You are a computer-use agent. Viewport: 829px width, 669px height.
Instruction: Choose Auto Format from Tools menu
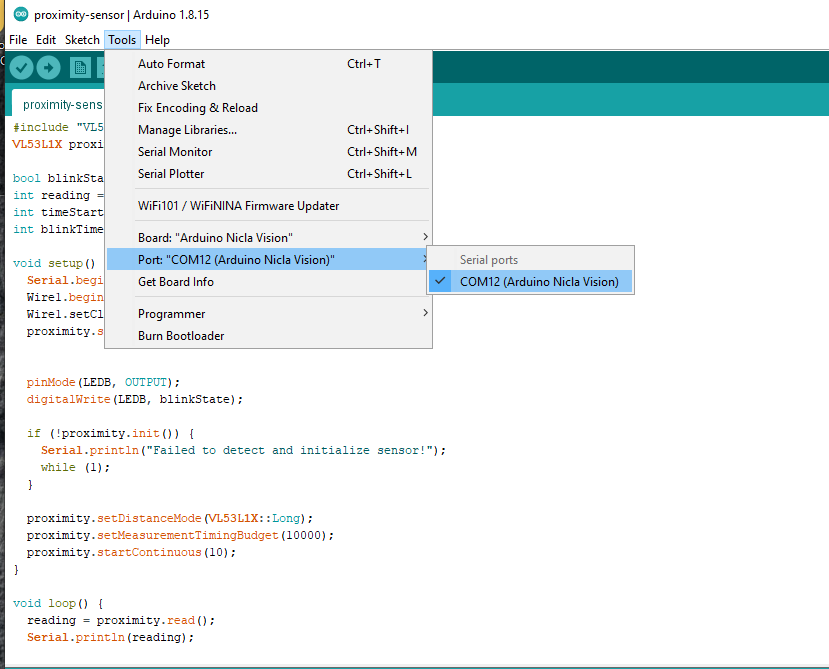(171, 64)
